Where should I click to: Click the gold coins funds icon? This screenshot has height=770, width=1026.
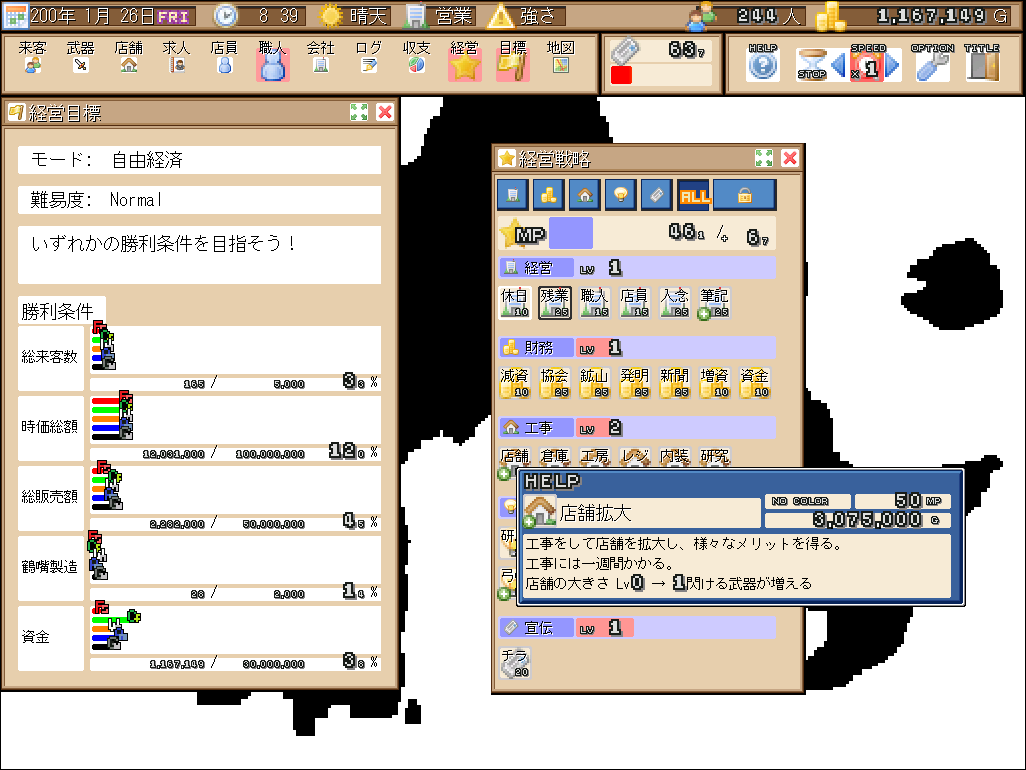(830, 16)
